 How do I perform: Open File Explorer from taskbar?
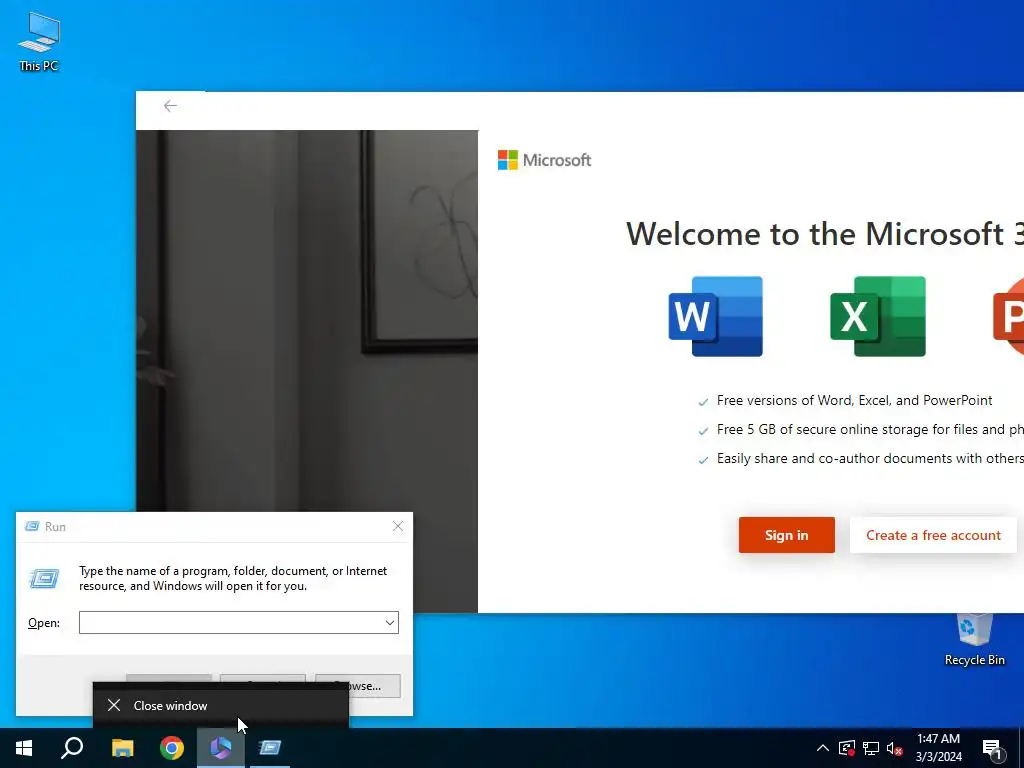[122, 748]
